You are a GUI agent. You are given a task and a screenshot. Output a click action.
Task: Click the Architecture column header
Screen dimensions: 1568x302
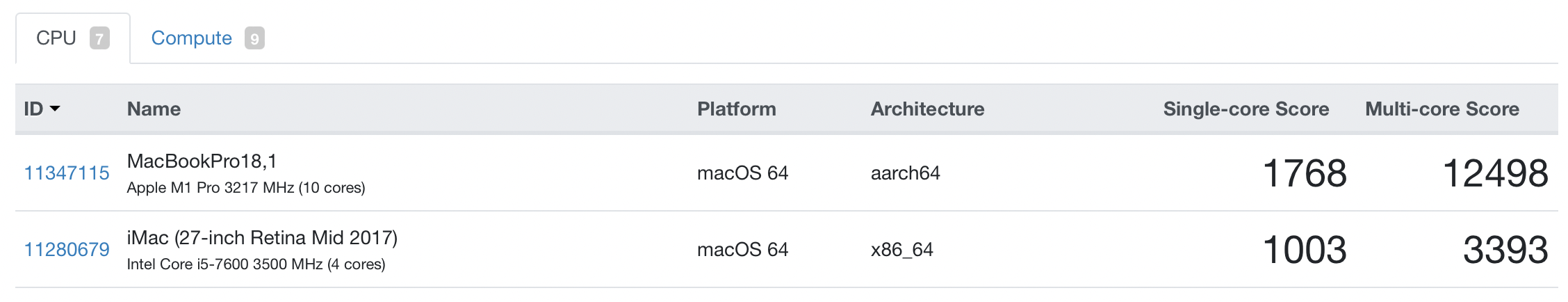point(927,109)
